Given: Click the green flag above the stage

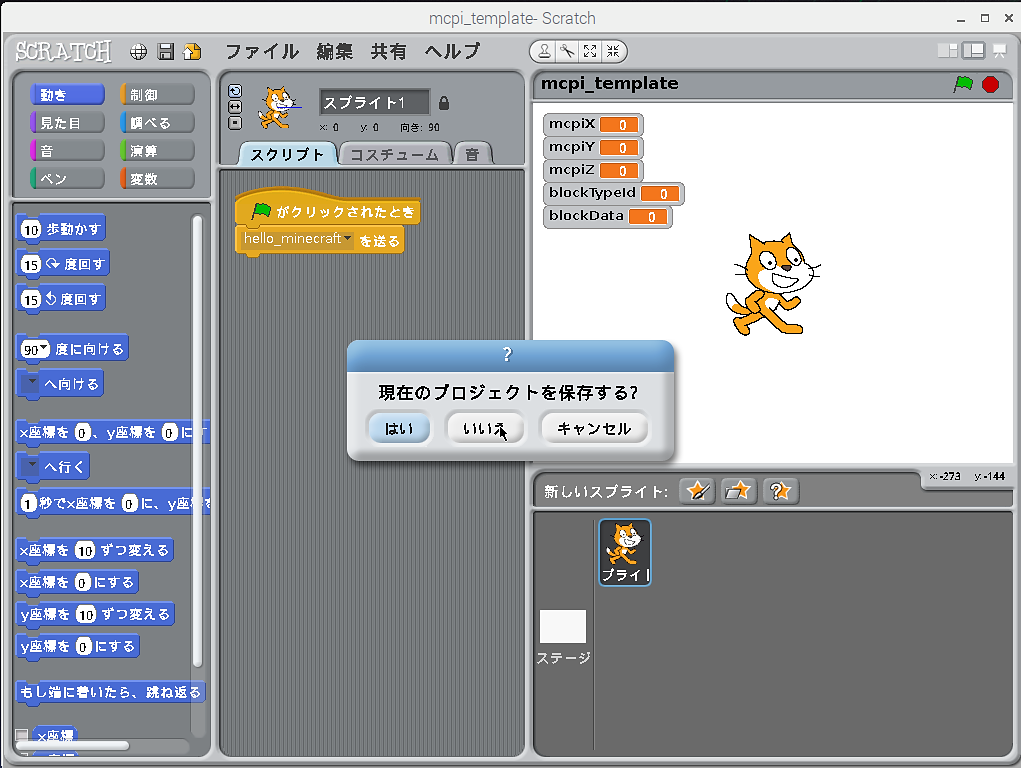Looking at the screenshot, I should pos(963,84).
